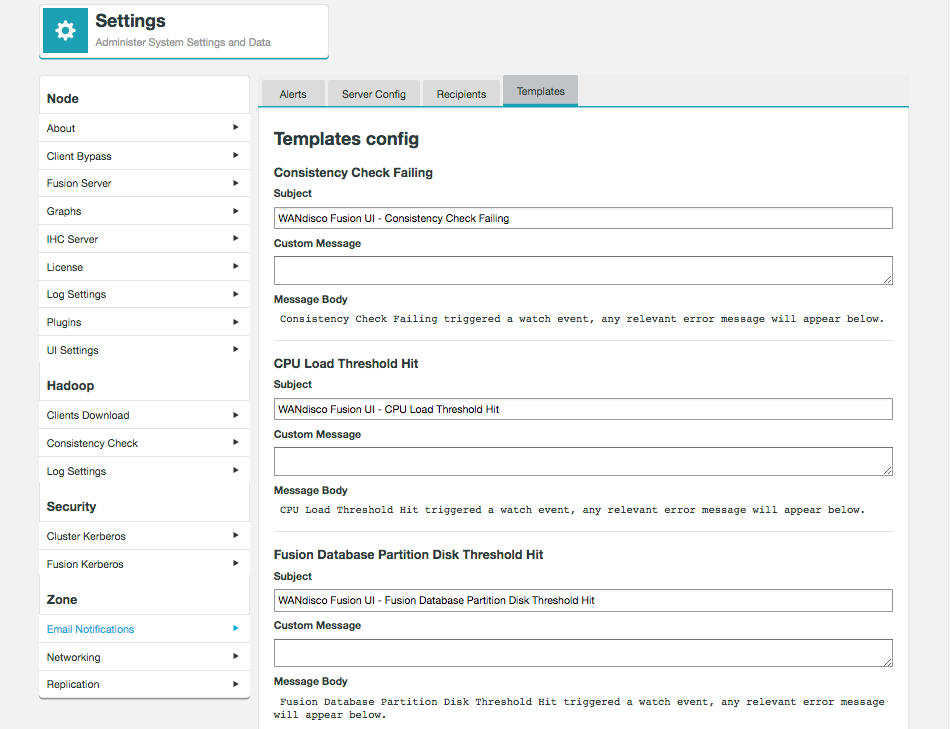Image resolution: width=950 pixels, height=729 pixels.
Task: Expand the UI Settings arrow
Action: point(236,349)
